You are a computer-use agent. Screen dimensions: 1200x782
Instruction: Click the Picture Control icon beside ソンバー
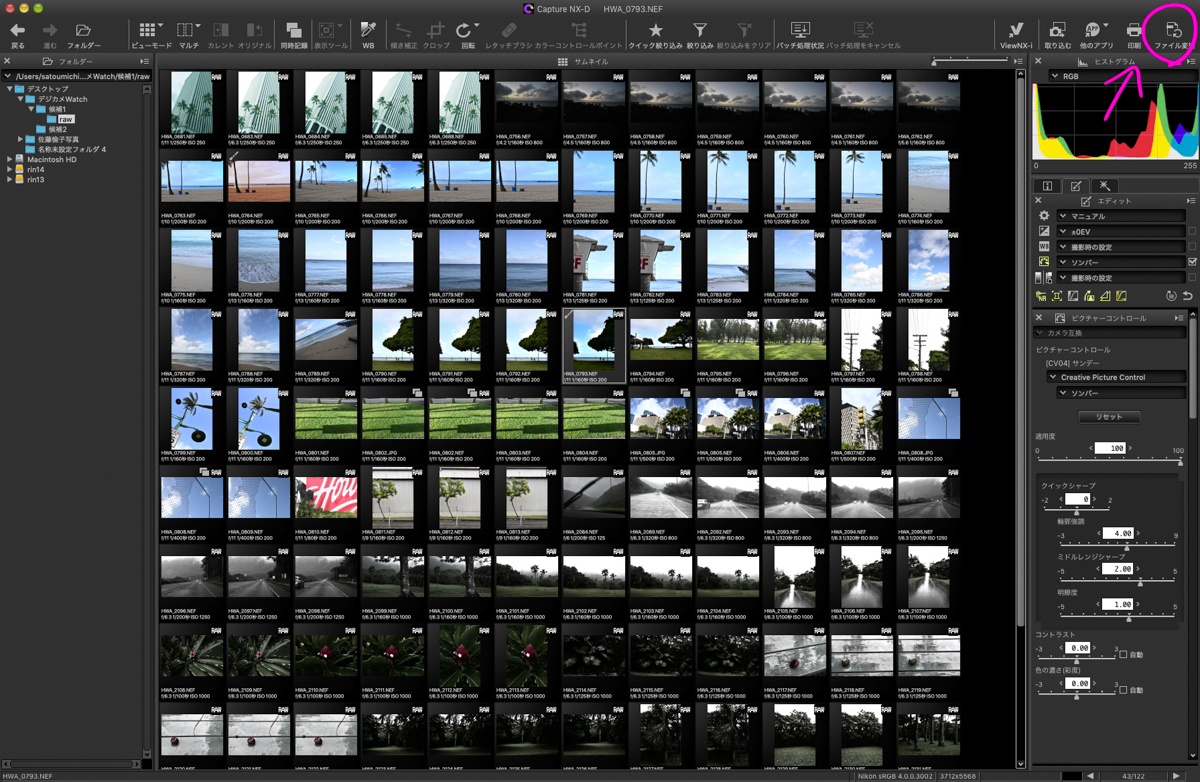tap(1044, 262)
